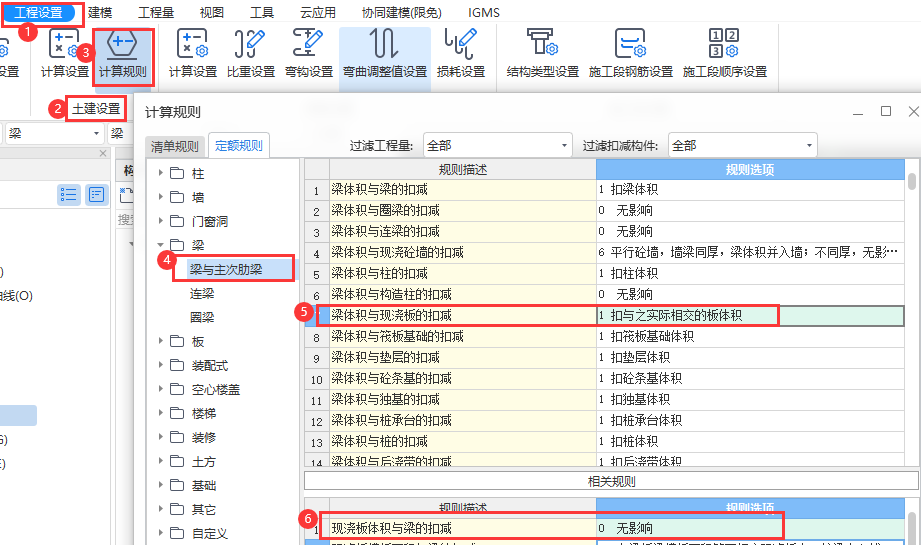
Task: Open the 比重设置 tool
Action: pos(251,54)
